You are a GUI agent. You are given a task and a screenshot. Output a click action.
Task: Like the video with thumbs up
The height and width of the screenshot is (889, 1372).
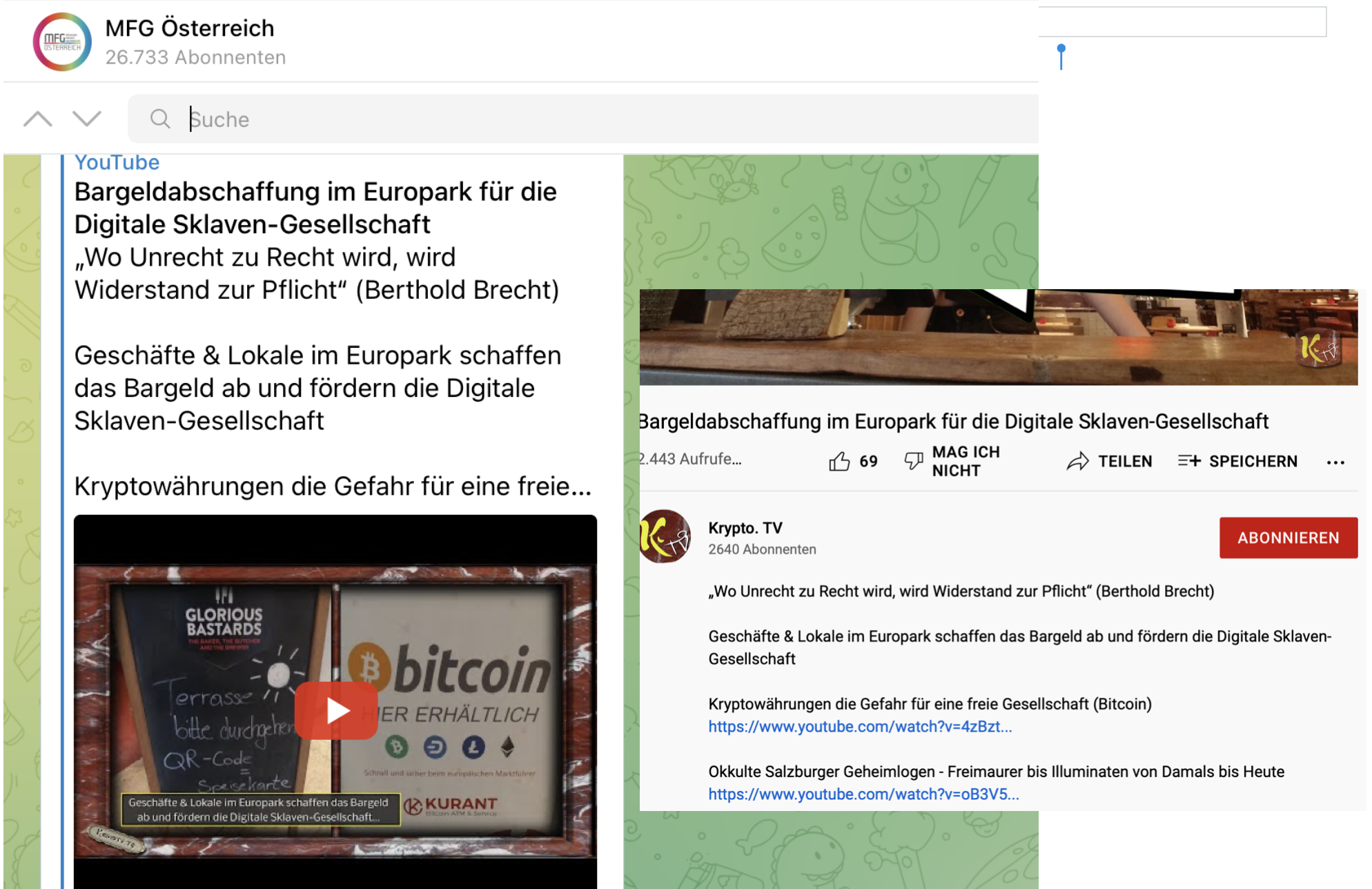click(839, 461)
